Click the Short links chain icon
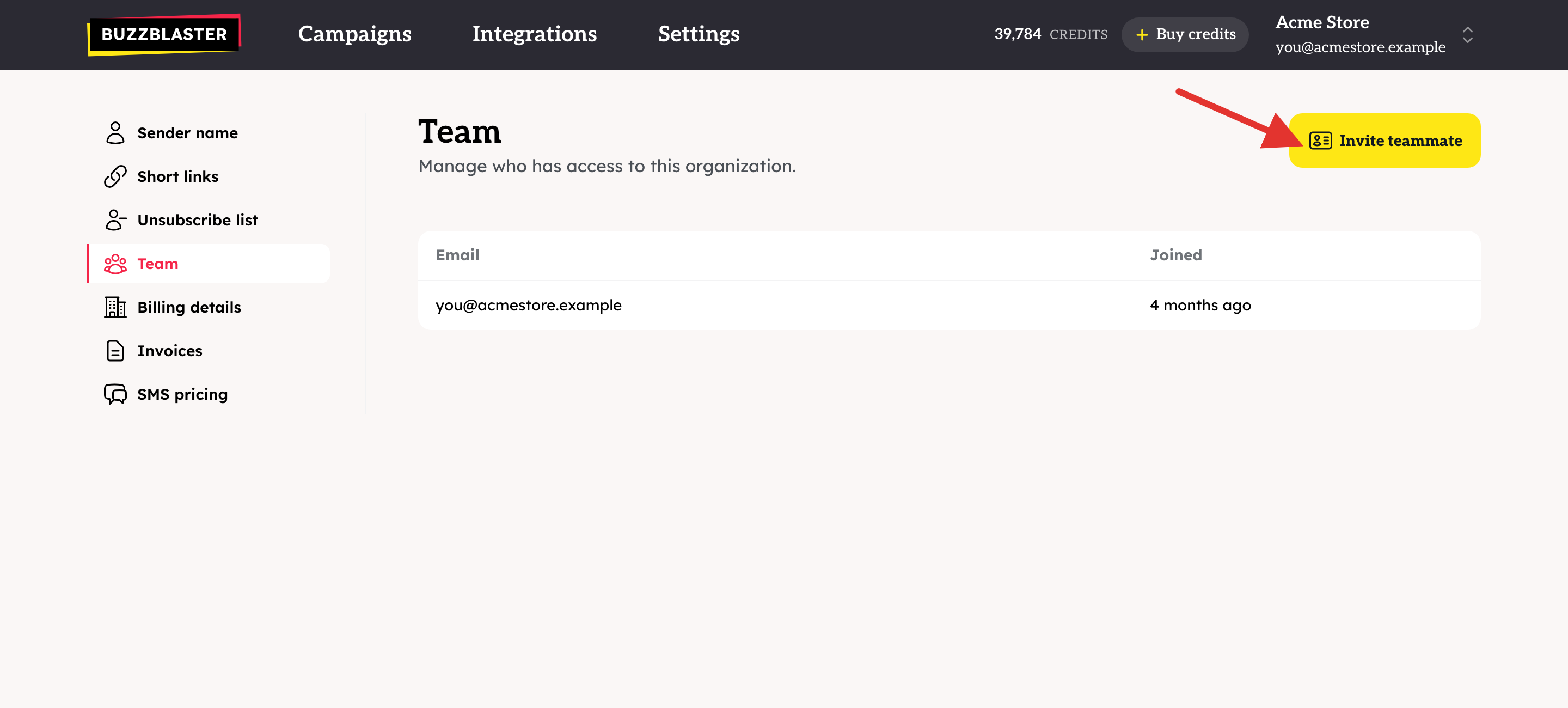 pos(115,176)
